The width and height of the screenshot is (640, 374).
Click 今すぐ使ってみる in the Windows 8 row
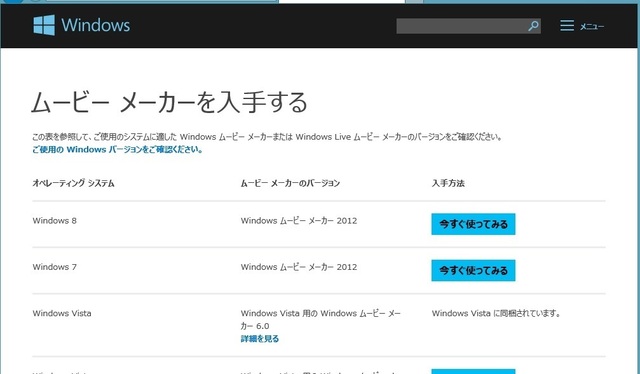click(x=473, y=224)
